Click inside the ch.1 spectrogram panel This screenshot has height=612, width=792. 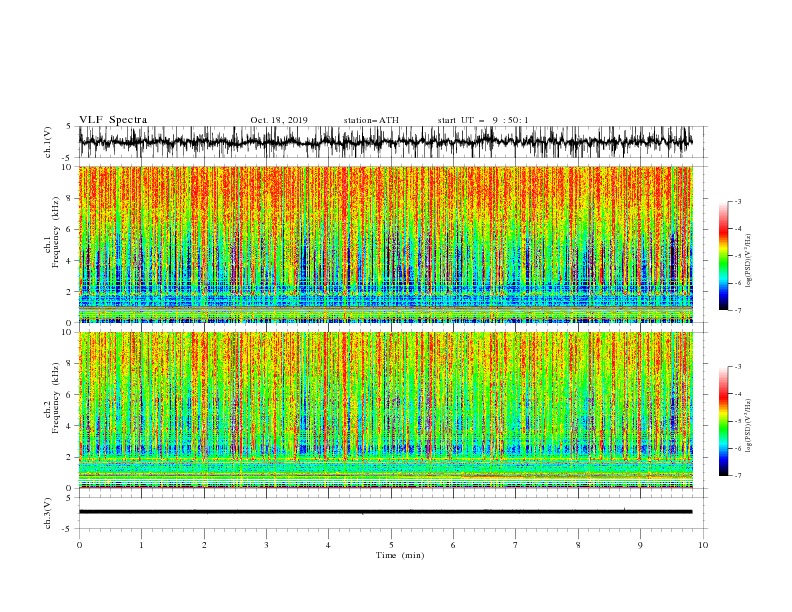[x=385, y=244]
